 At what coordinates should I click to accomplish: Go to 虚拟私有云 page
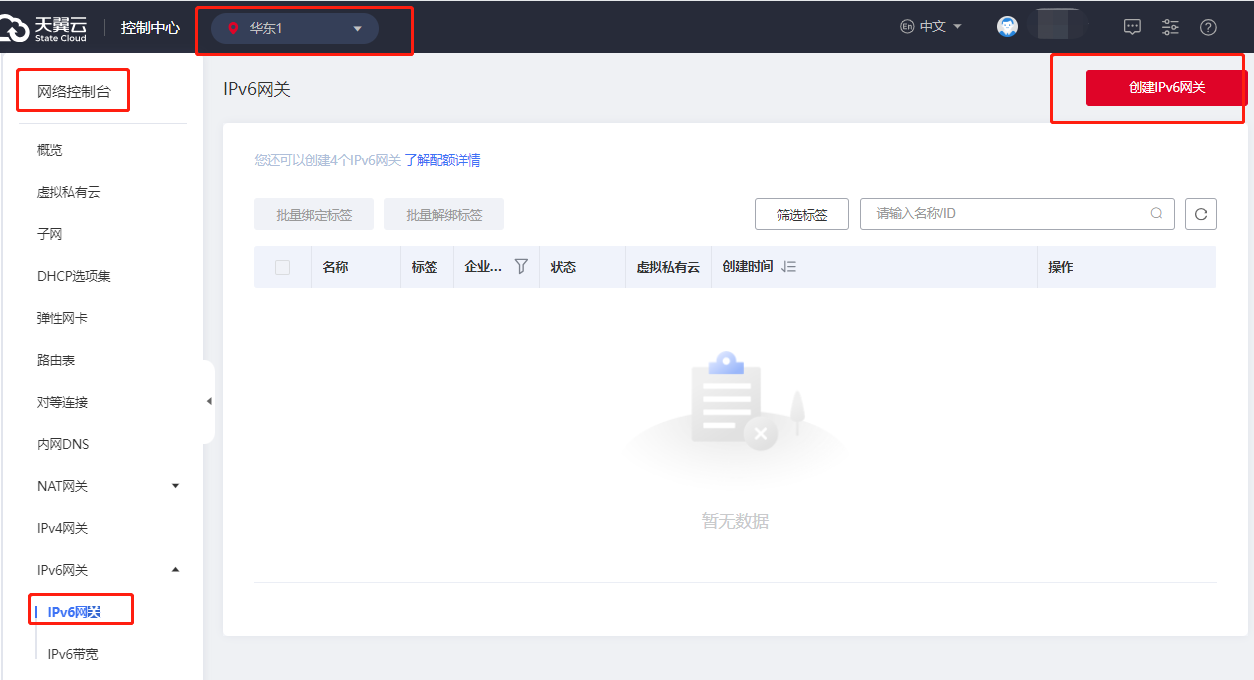[69, 192]
